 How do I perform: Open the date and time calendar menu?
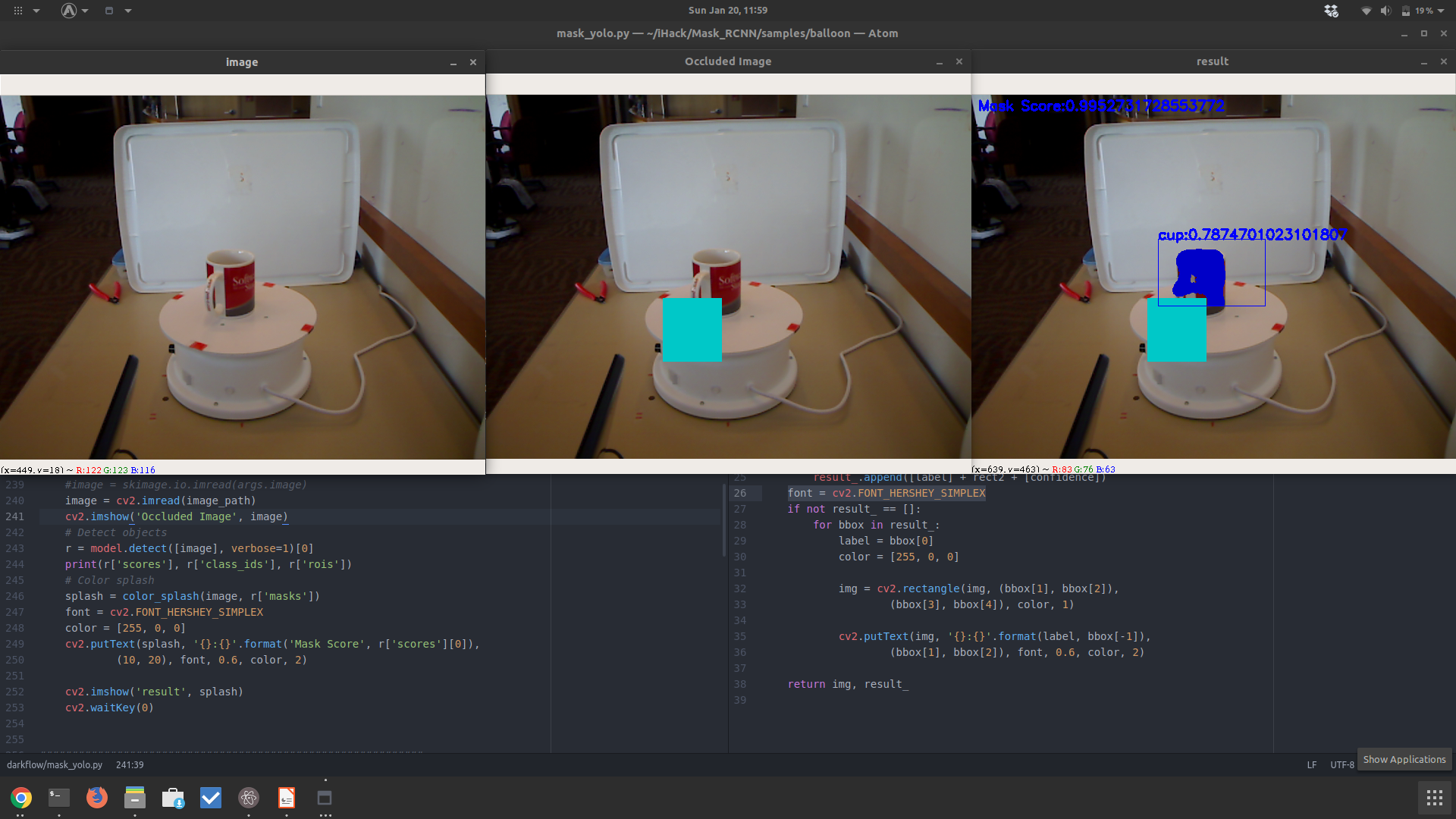point(727,11)
